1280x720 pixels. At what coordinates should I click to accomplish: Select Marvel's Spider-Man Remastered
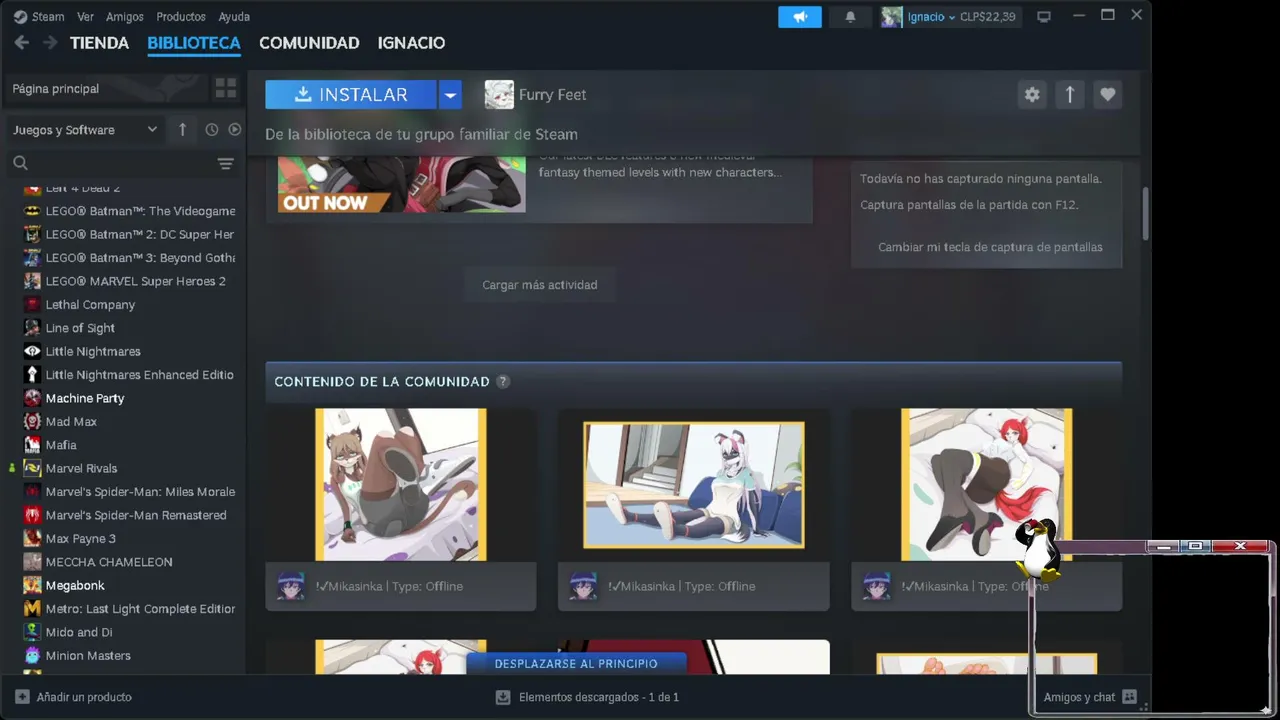click(x=136, y=515)
